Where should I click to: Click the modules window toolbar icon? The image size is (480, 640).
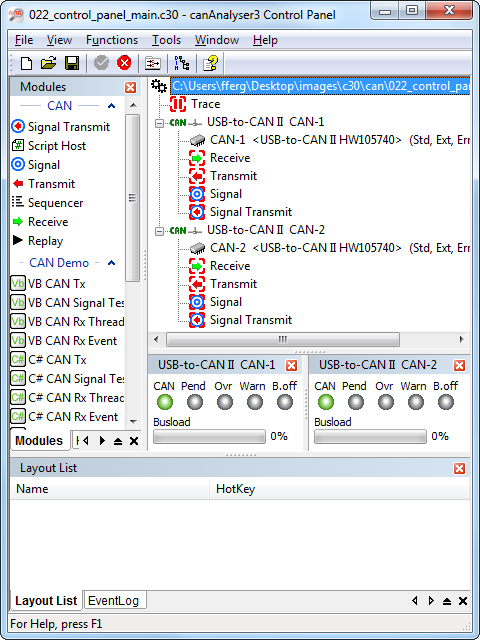pos(153,64)
